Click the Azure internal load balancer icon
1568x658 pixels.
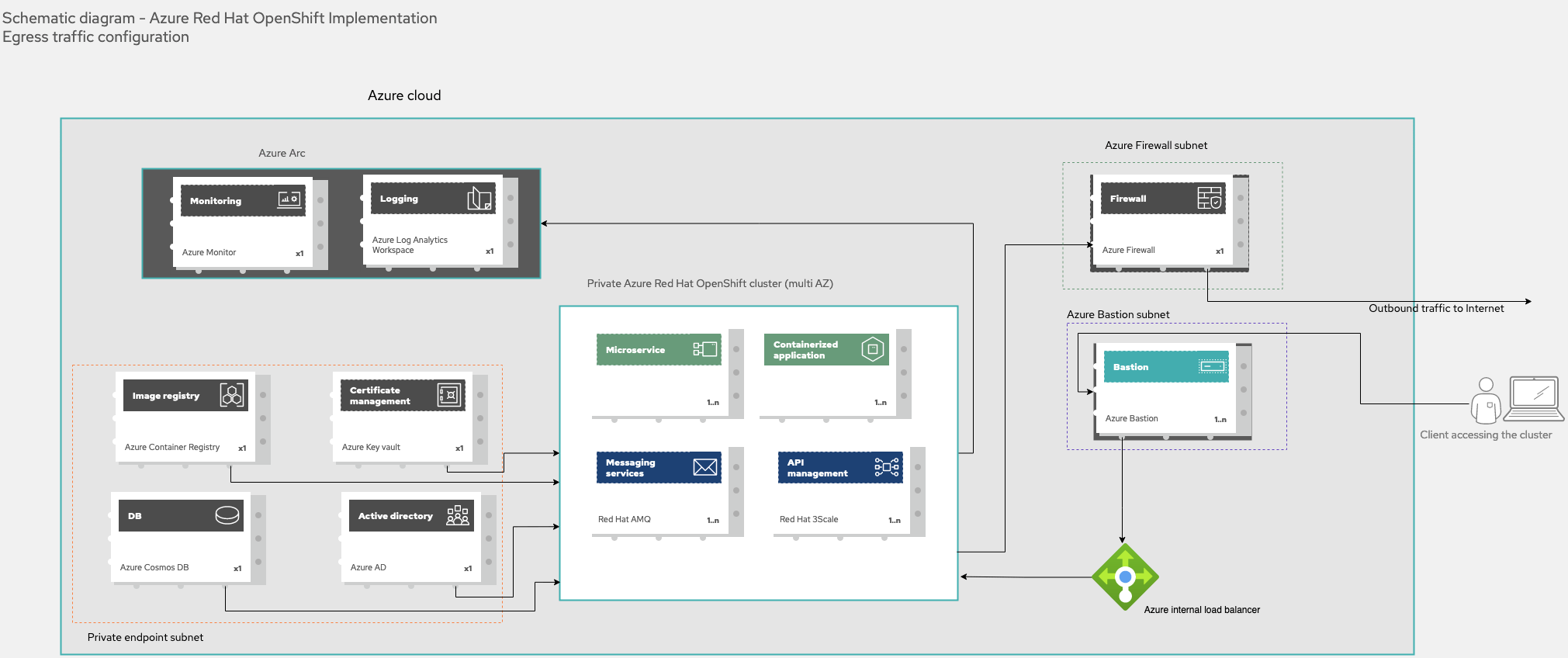pyautogui.click(x=1125, y=577)
